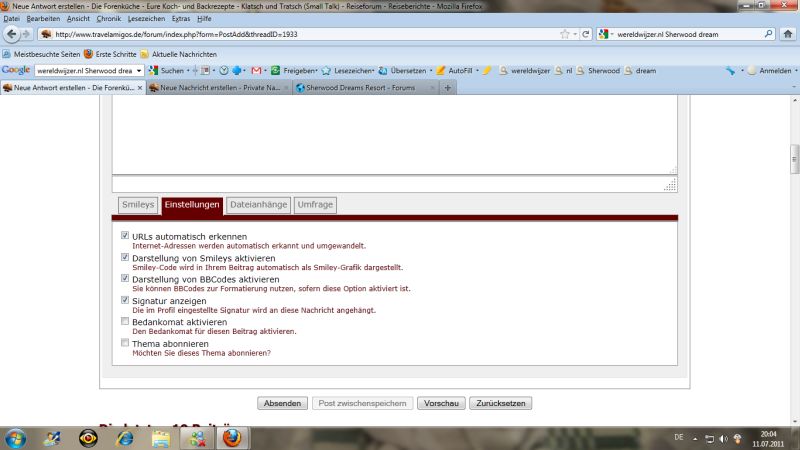Toggle Signatur anzeigen checkbox
800x450 pixels.
coord(124,300)
